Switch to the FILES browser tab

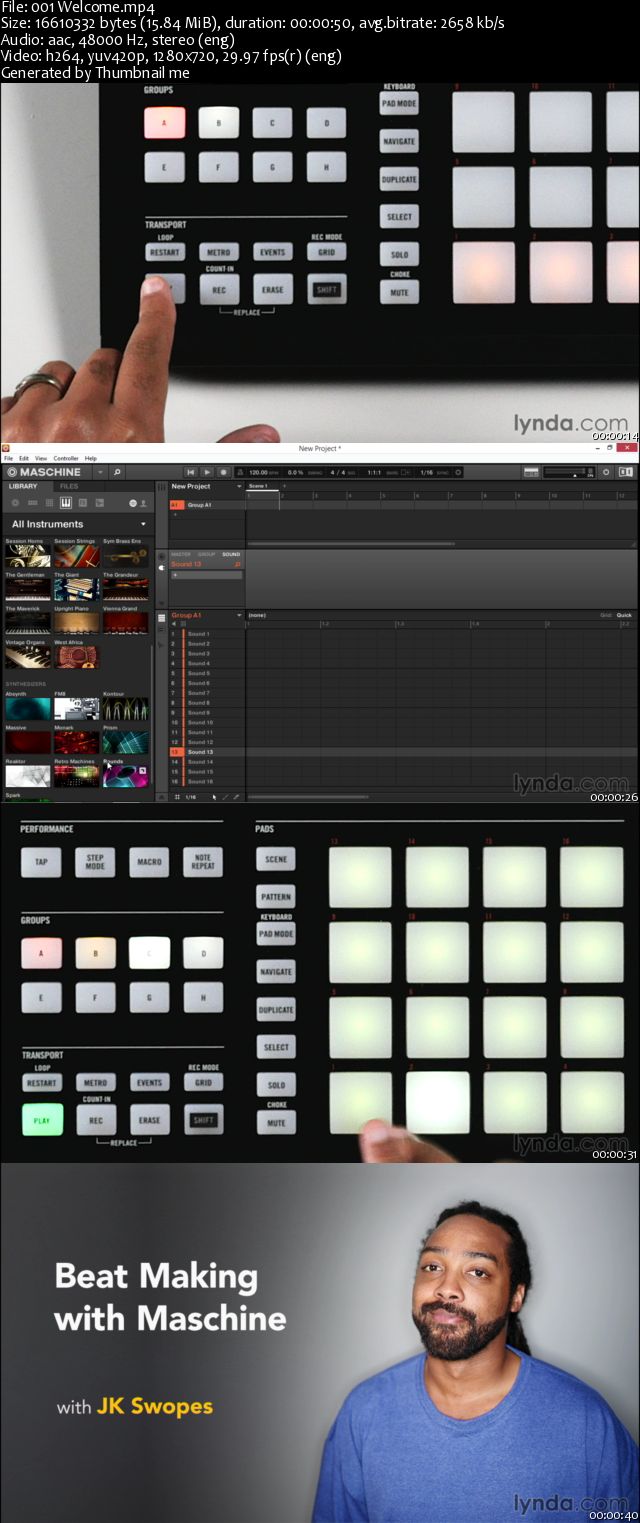[69, 486]
